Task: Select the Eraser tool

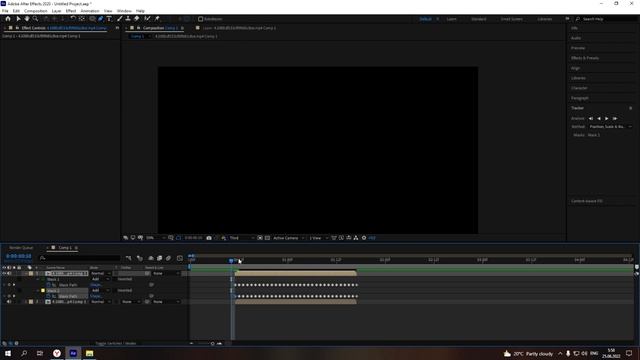Action: 137,19
